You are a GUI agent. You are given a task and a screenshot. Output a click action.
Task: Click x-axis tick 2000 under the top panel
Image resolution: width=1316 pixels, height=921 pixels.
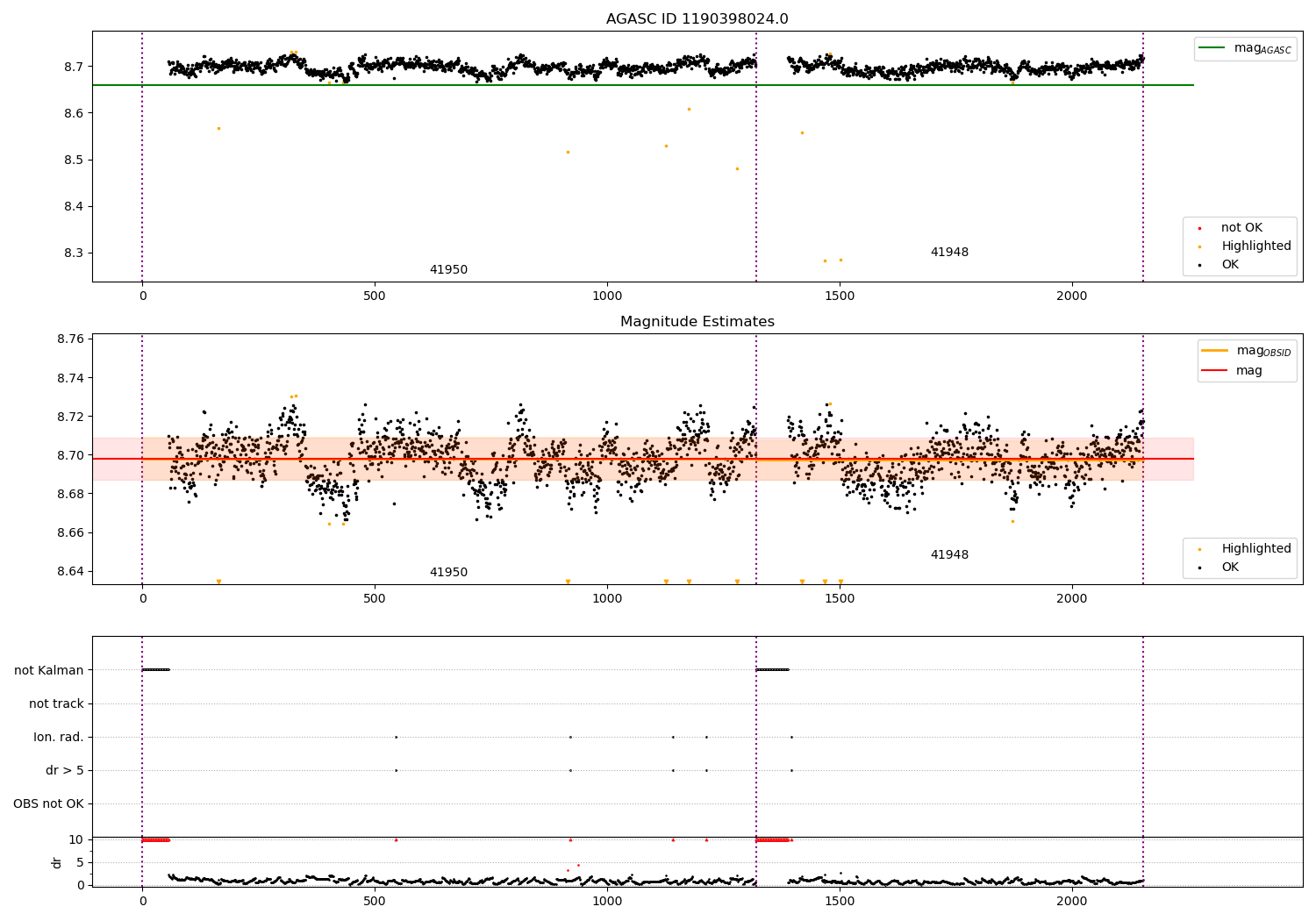coord(1072,296)
